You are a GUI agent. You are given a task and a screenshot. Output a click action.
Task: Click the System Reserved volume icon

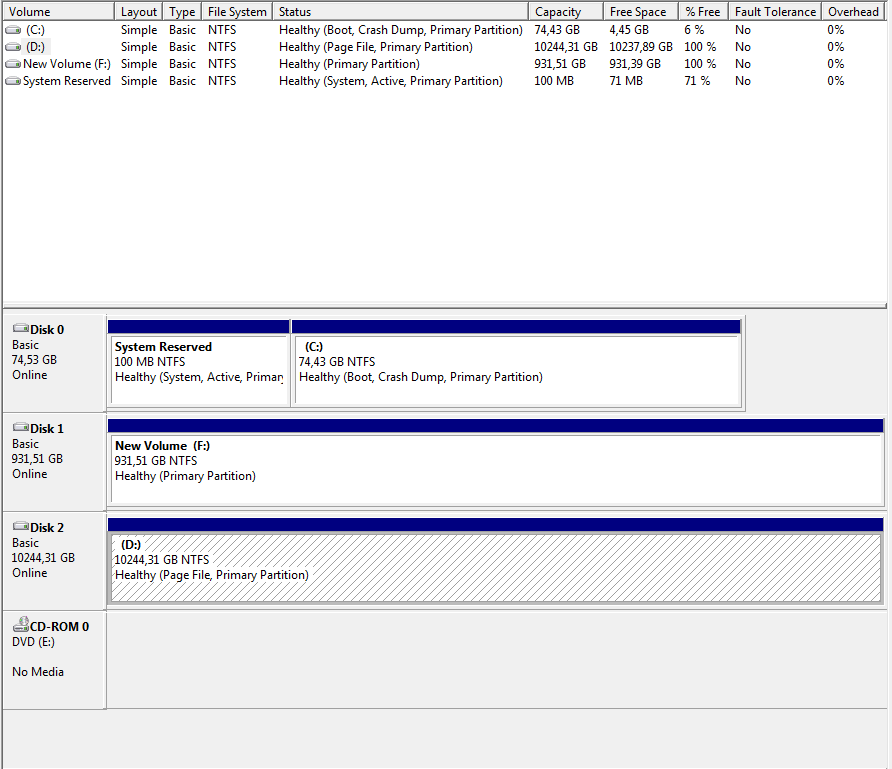point(13,81)
